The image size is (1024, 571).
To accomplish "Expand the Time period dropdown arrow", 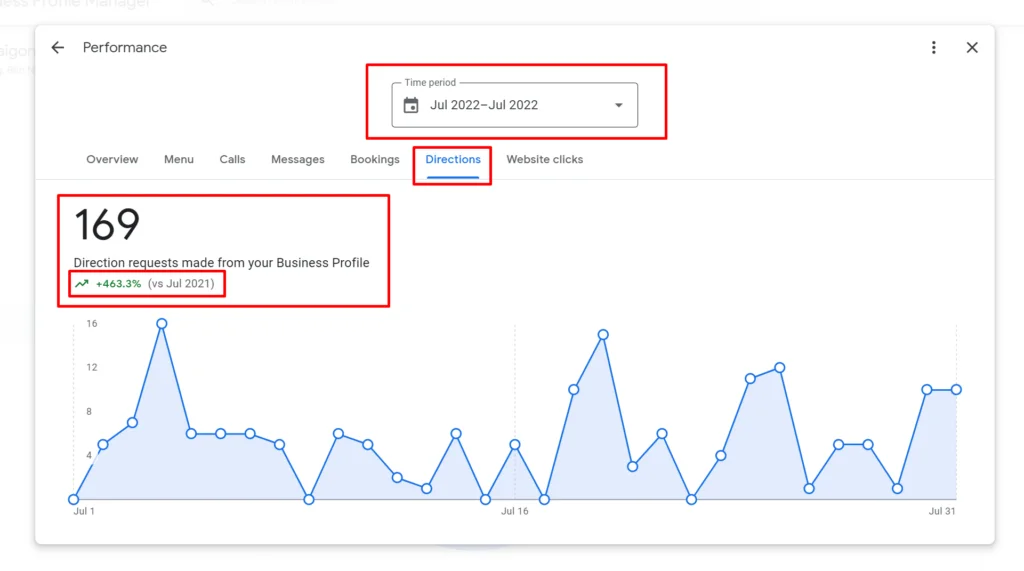I will tap(618, 105).
